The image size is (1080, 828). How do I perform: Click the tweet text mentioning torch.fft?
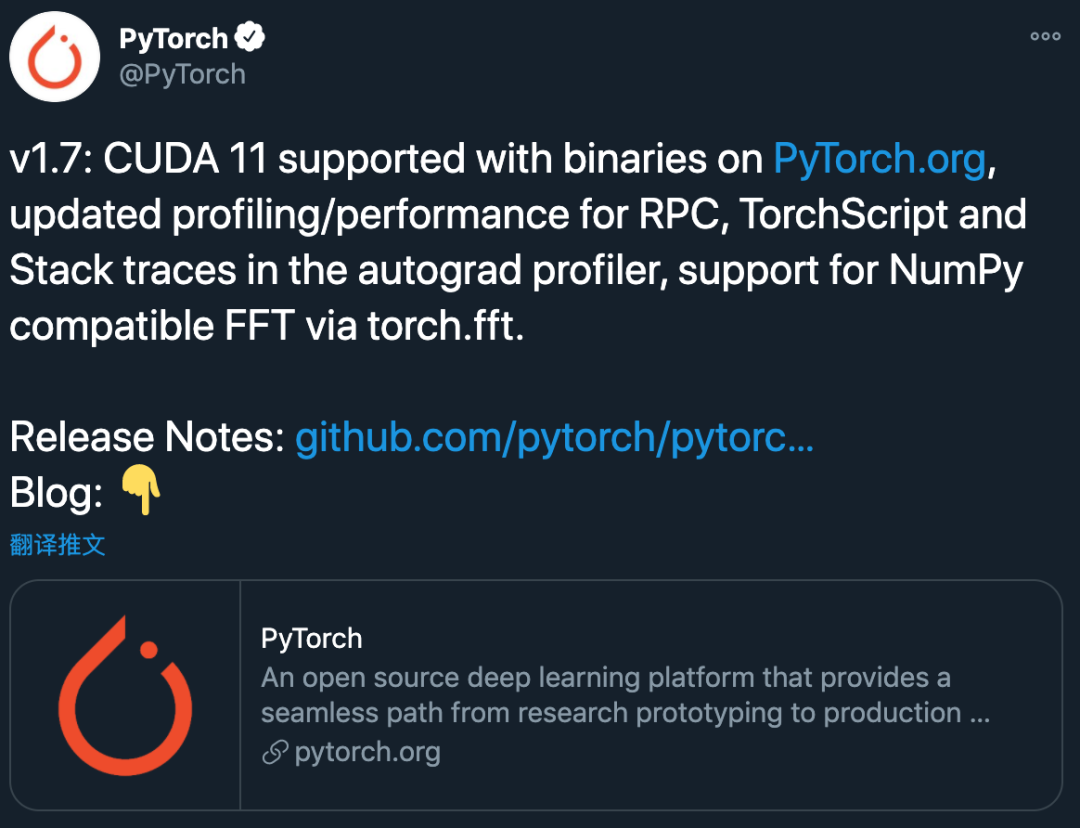[267, 325]
